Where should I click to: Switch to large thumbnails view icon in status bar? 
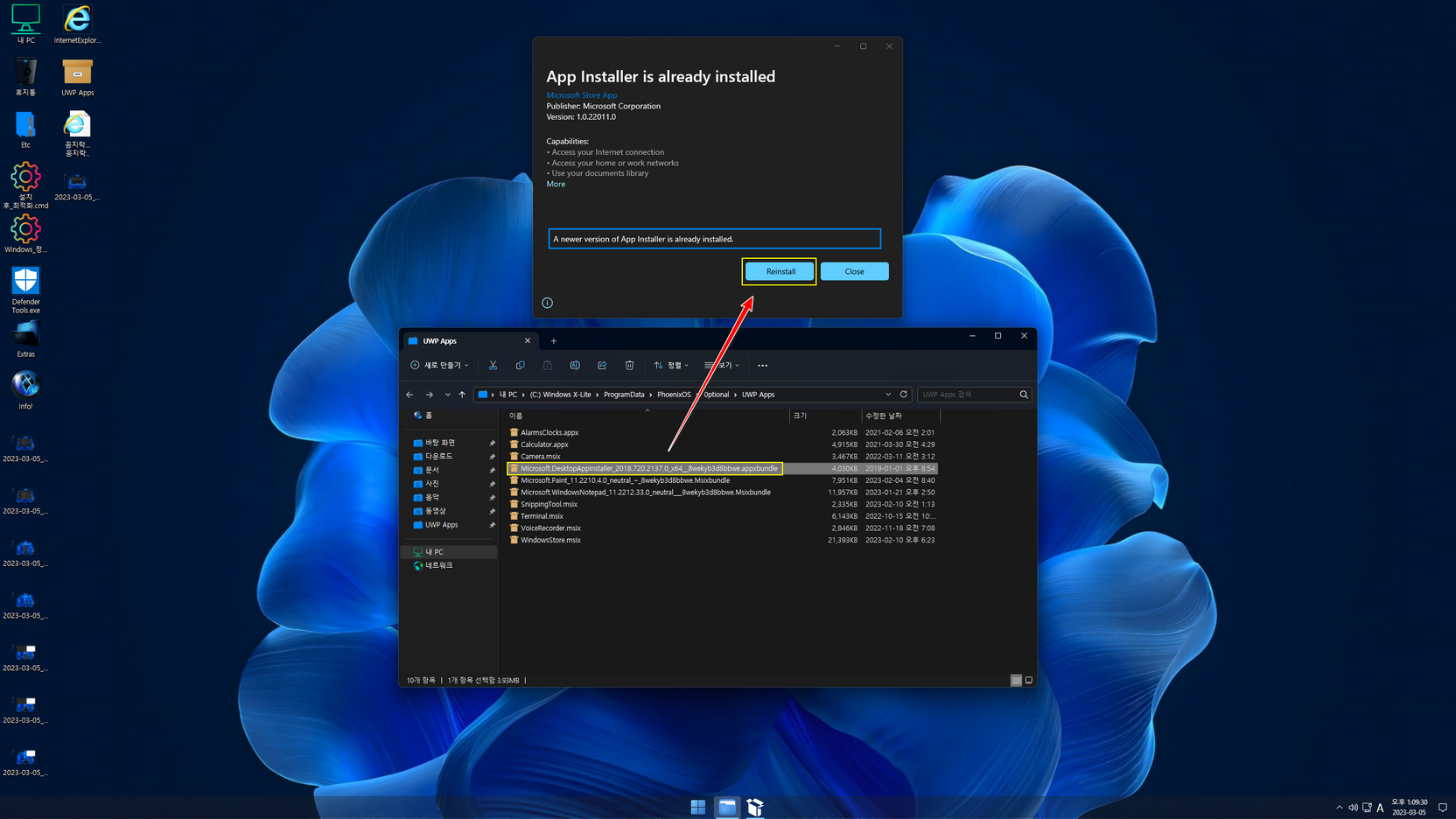click(1028, 680)
